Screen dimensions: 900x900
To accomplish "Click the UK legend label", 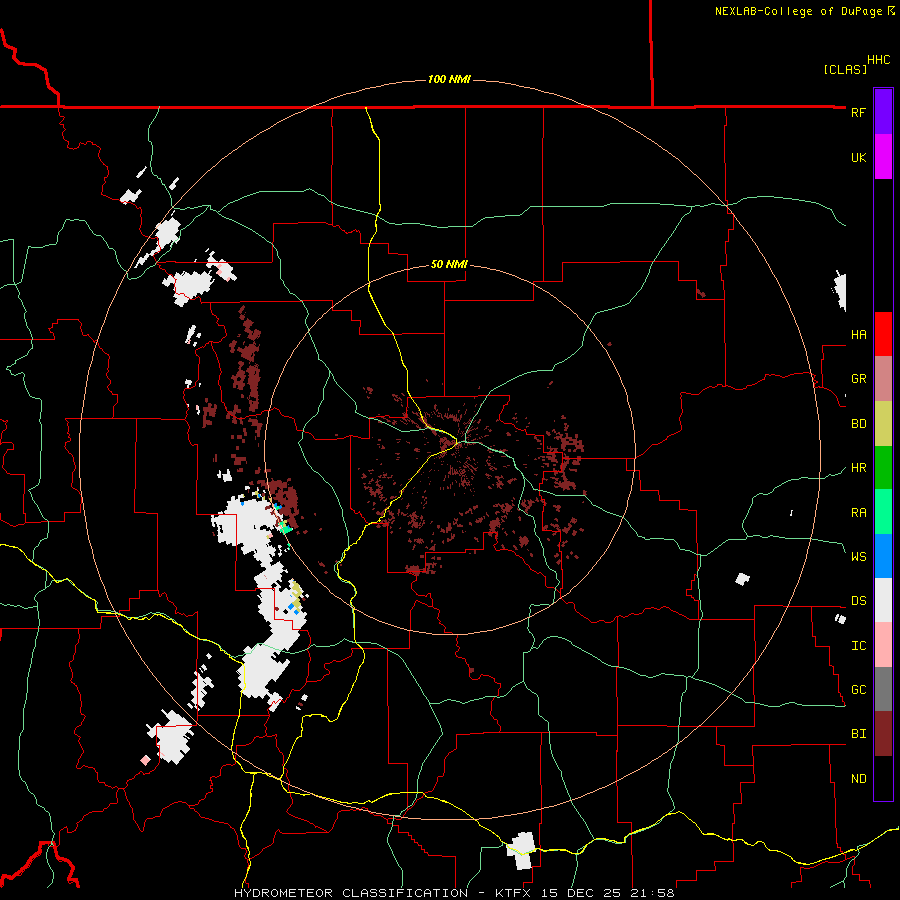I will [x=858, y=157].
